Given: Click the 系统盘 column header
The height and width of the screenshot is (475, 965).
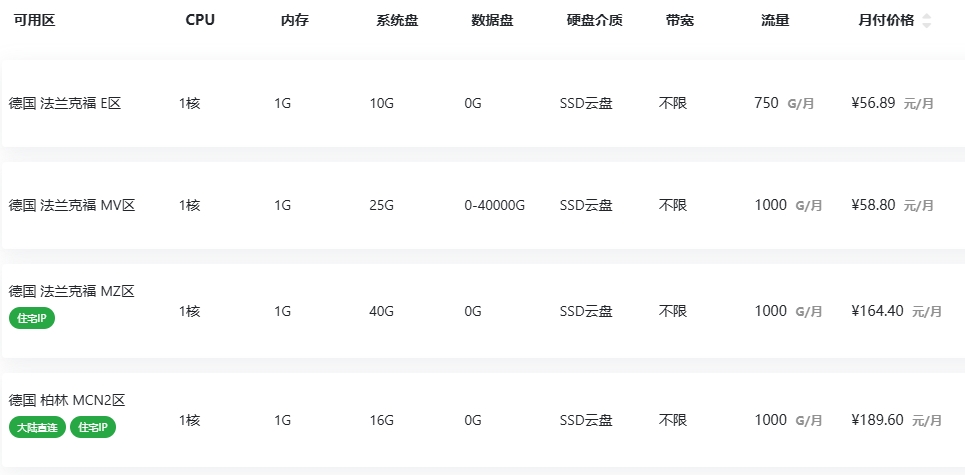Looking at the screenshot, I should (x=397, y=21).
